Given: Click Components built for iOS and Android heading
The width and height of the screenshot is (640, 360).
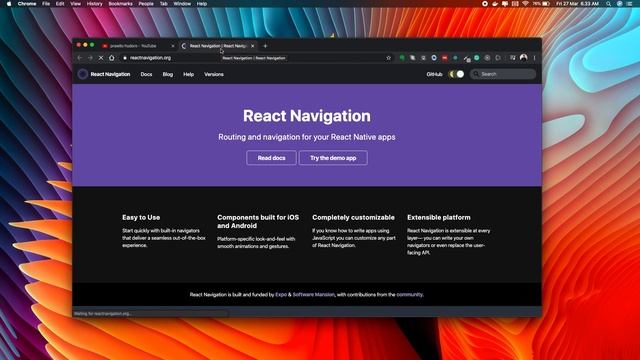Looking at the screenshot, I should 258,222.
